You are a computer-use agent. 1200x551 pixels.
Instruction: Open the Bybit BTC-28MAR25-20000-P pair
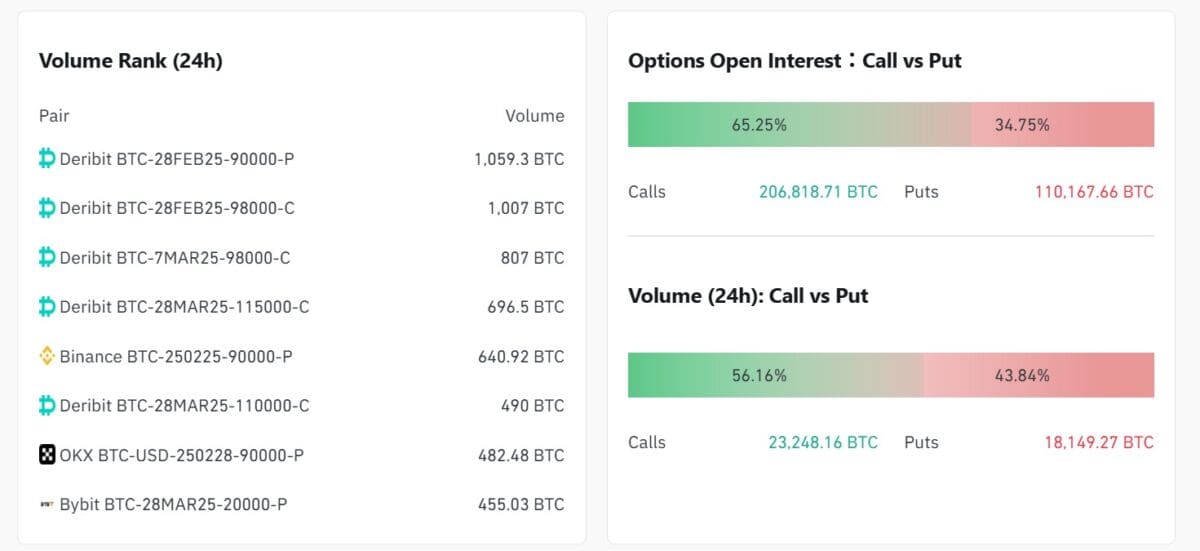coord(173,505)
